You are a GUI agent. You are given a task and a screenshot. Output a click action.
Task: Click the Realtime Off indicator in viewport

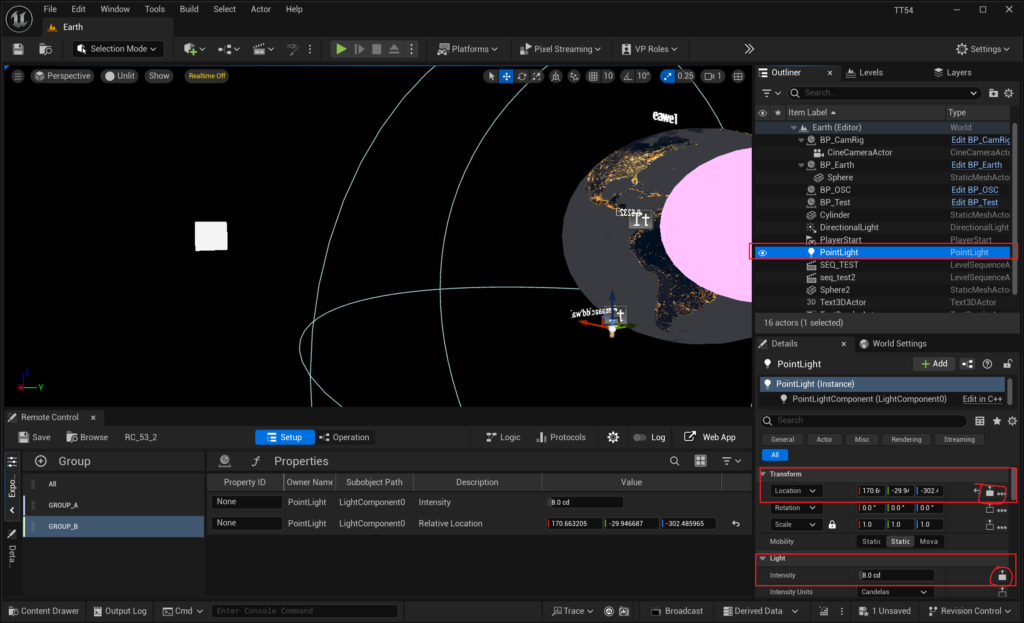[x=206, y=76]
